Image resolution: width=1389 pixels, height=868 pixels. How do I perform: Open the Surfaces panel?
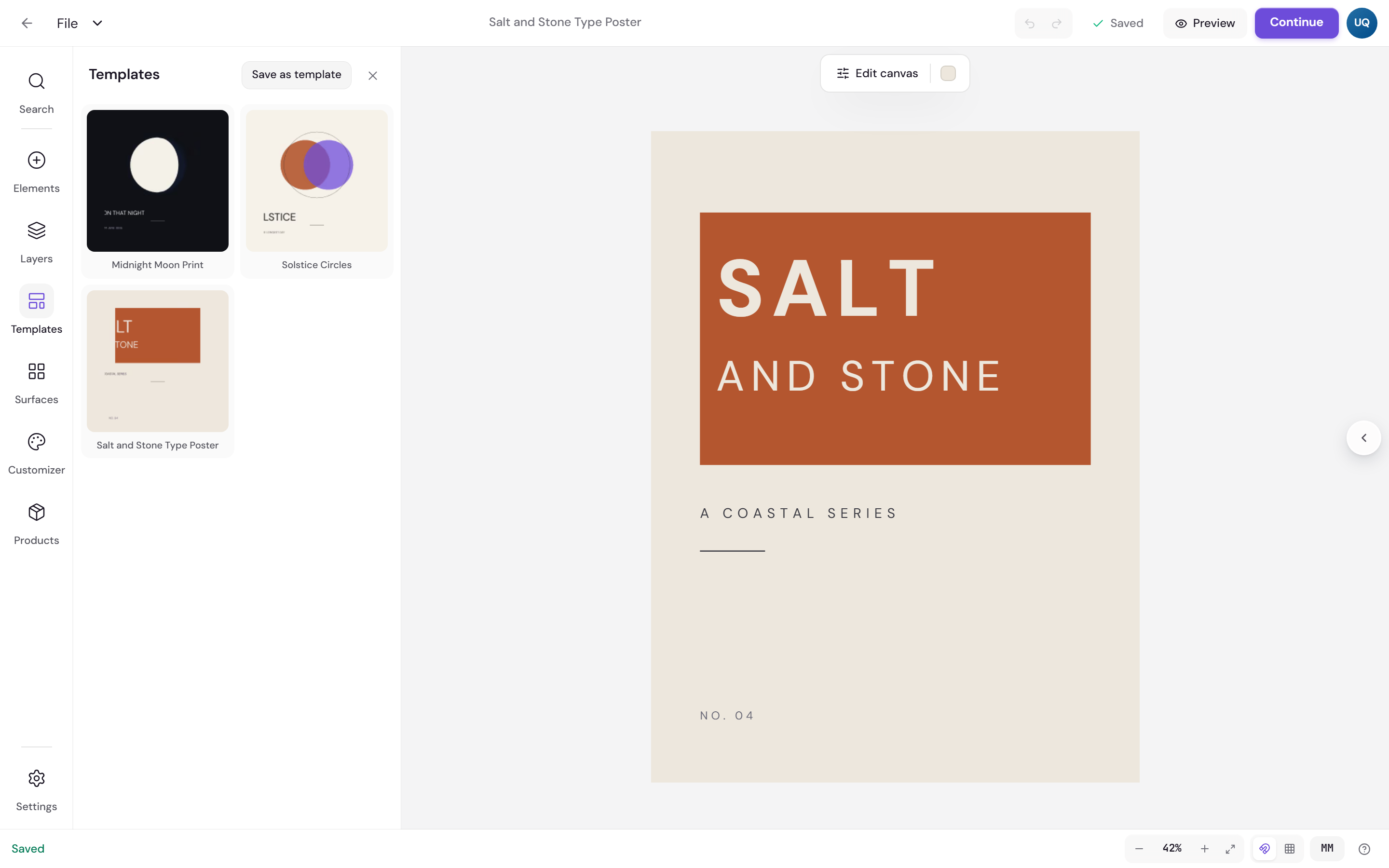coord(36,383)
